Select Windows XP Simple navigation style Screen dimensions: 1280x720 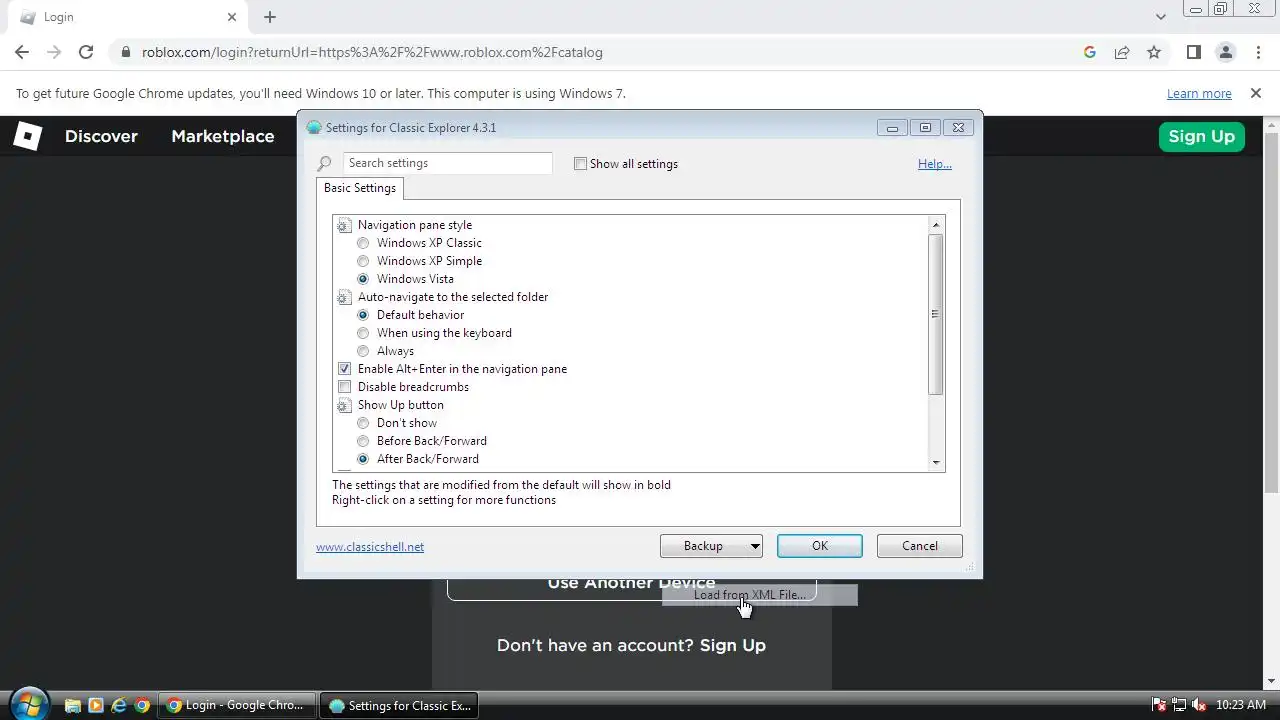coord(419,261)
